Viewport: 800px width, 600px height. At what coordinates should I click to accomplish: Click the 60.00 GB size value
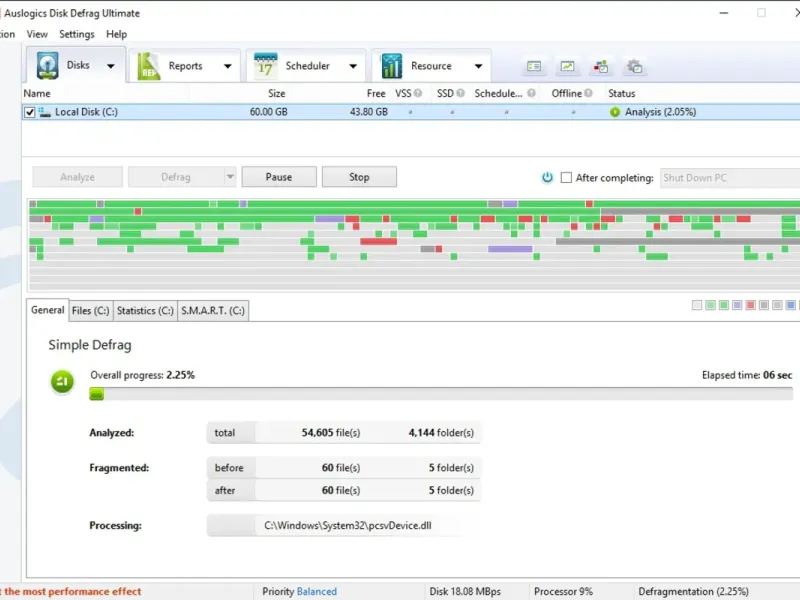[x=268, y=112]
